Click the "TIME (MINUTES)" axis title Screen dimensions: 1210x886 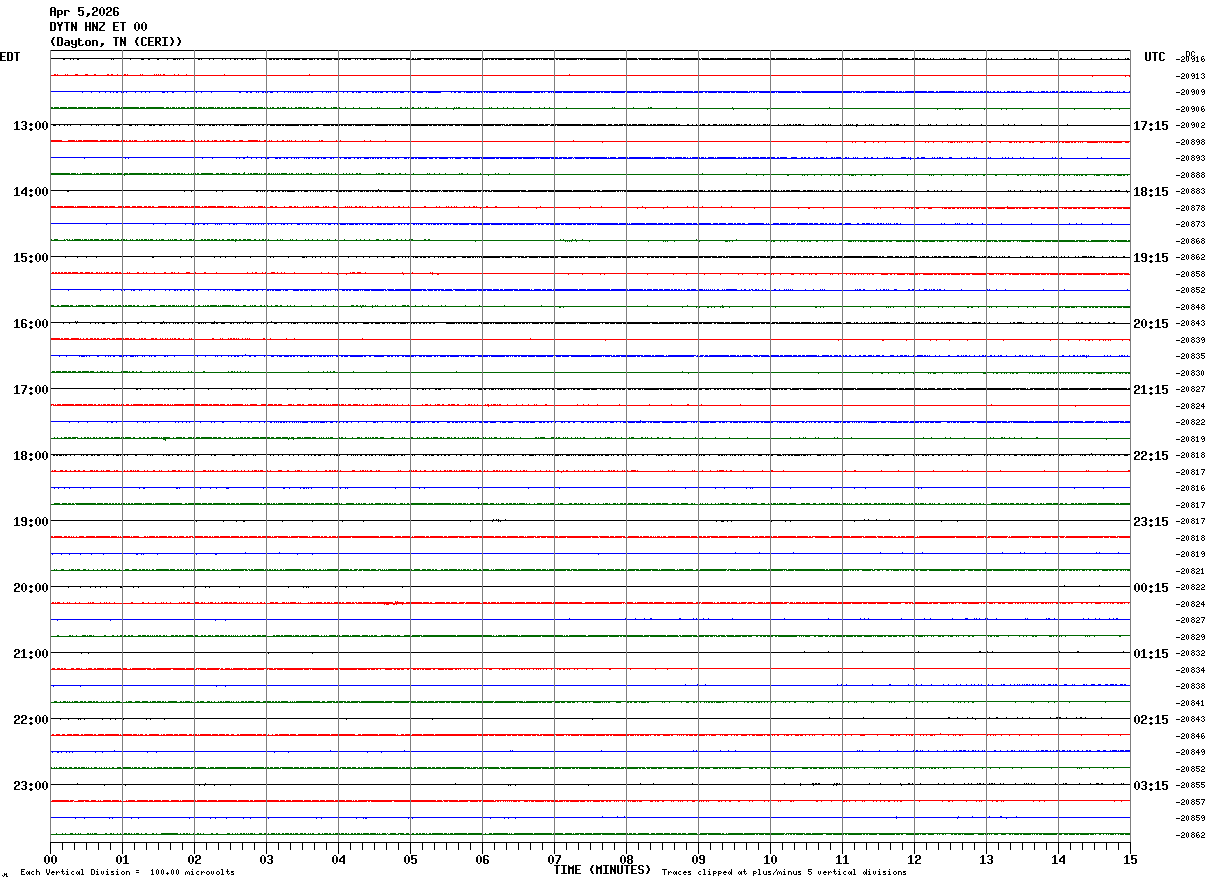pos(602,870)
